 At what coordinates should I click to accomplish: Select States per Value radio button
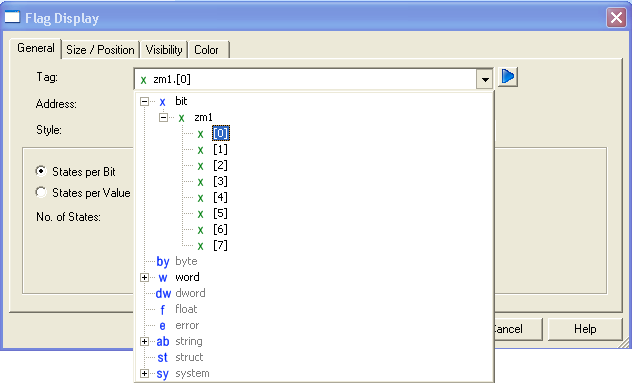(x=41, y=192)
